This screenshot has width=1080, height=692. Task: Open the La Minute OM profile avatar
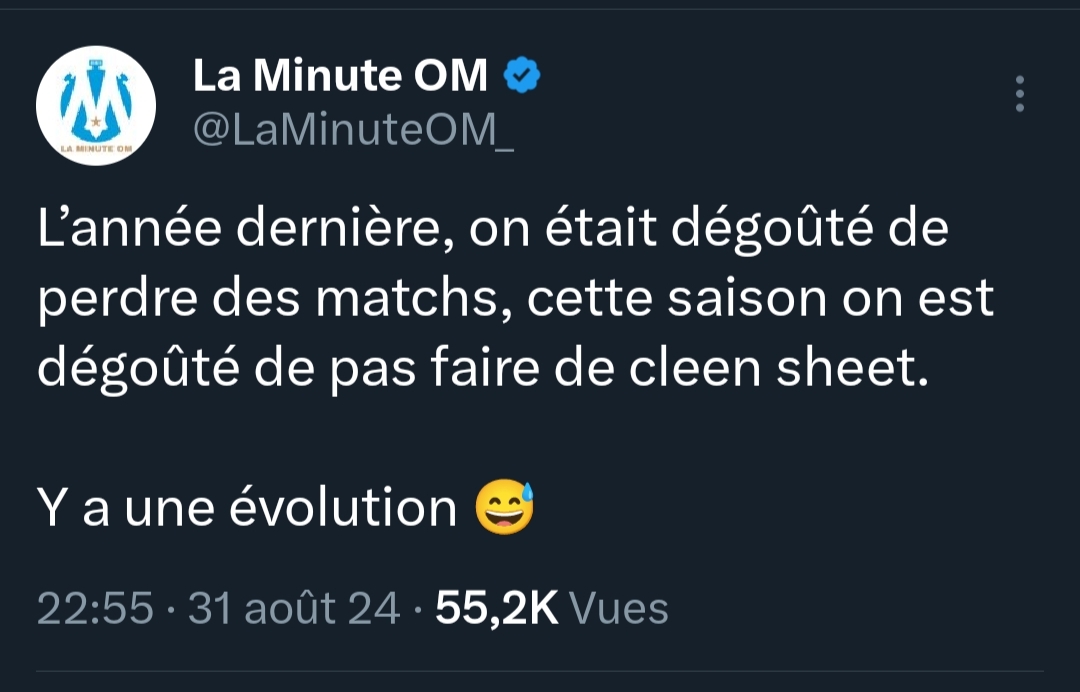point(96,106)
